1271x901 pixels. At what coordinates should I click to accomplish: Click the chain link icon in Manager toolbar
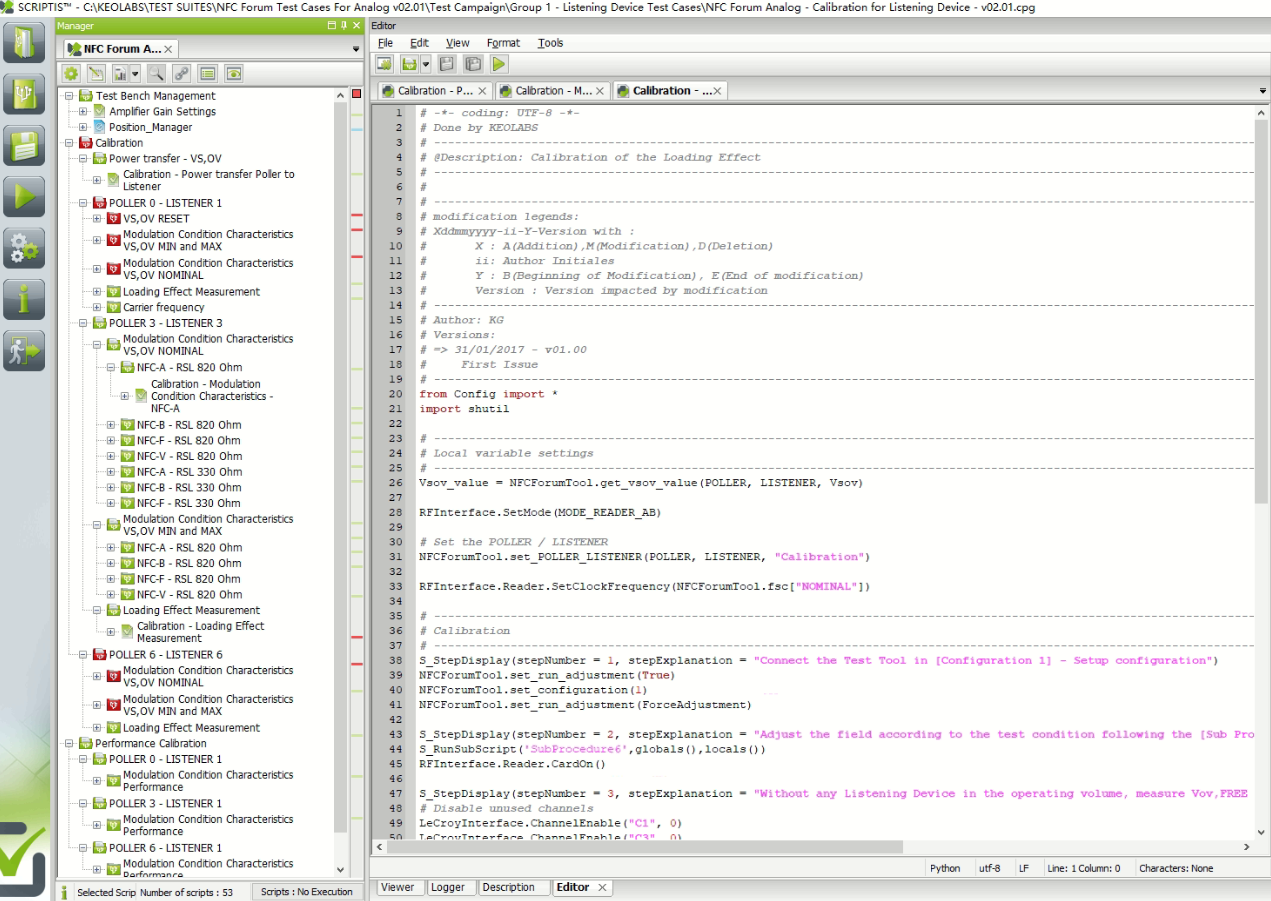pos(181,73)
